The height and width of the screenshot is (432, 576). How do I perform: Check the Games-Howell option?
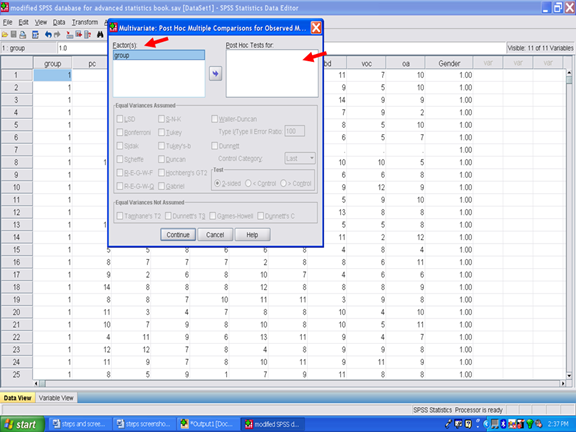pyautogui.click(x=212, y=216)
